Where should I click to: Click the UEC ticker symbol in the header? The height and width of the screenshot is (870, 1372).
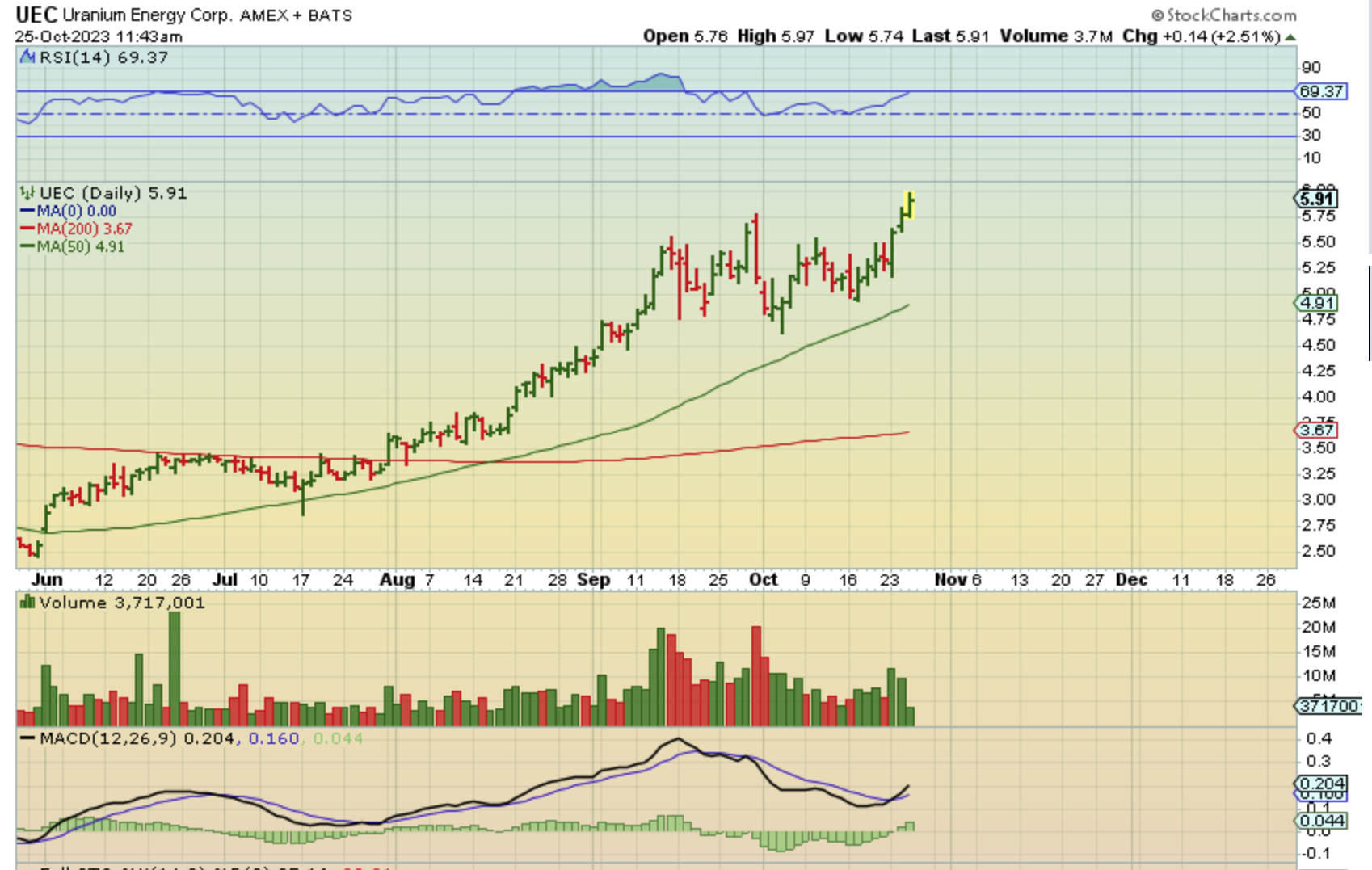click(36, 15)
